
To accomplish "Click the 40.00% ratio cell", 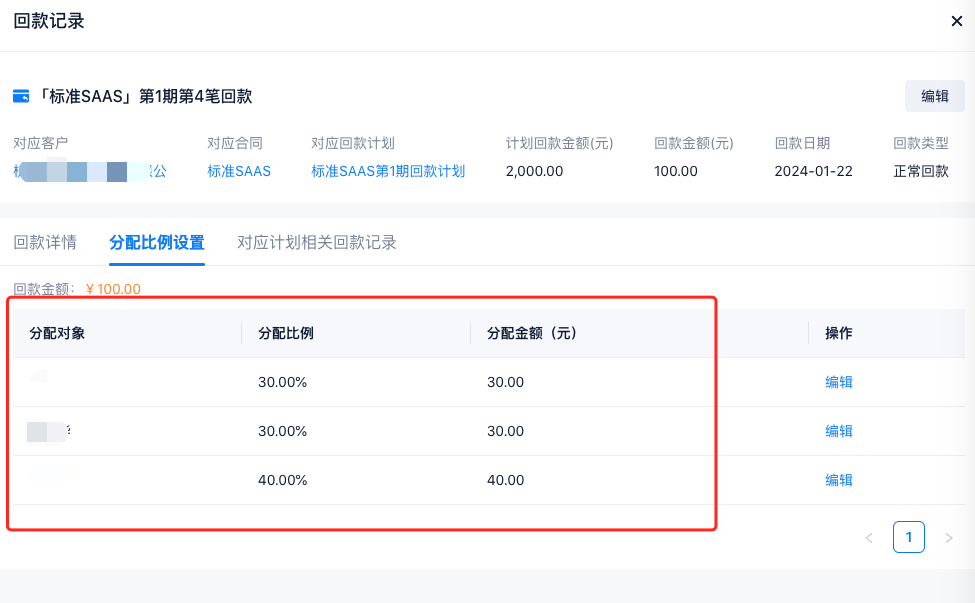I will coord(283,480).
